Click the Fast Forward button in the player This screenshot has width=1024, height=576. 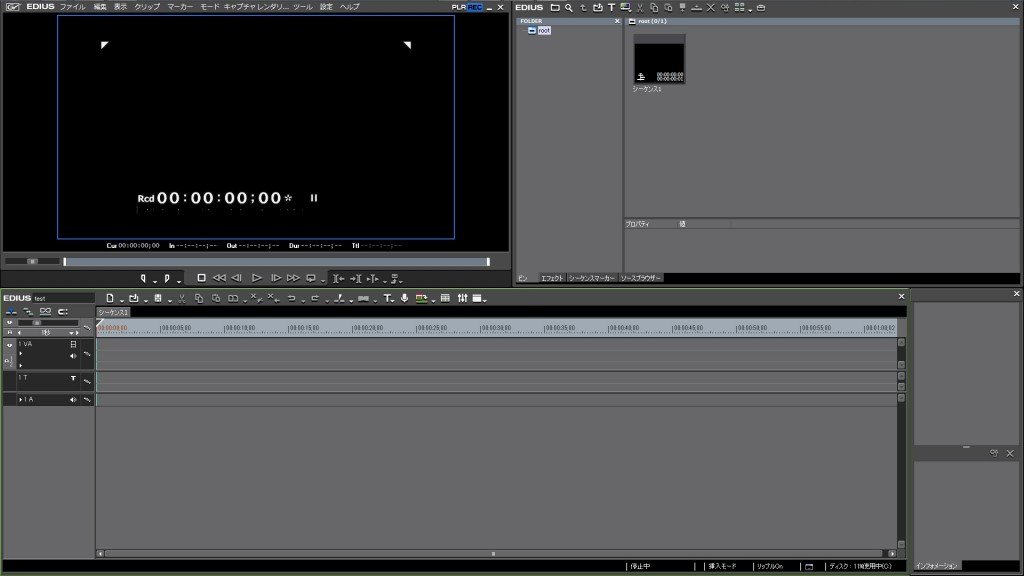(293, 278)
